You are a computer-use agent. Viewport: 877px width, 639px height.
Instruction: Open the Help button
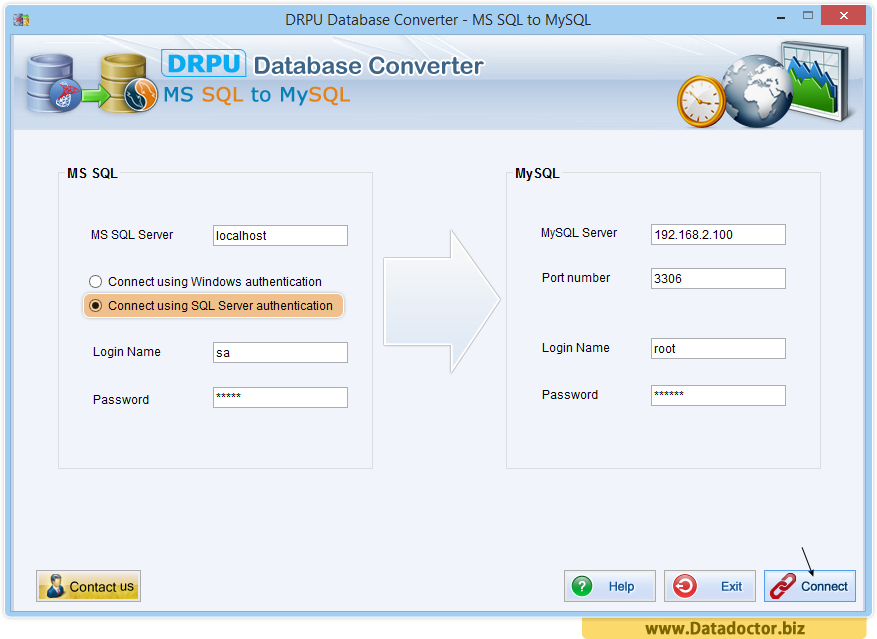click(x=609, y=586)
